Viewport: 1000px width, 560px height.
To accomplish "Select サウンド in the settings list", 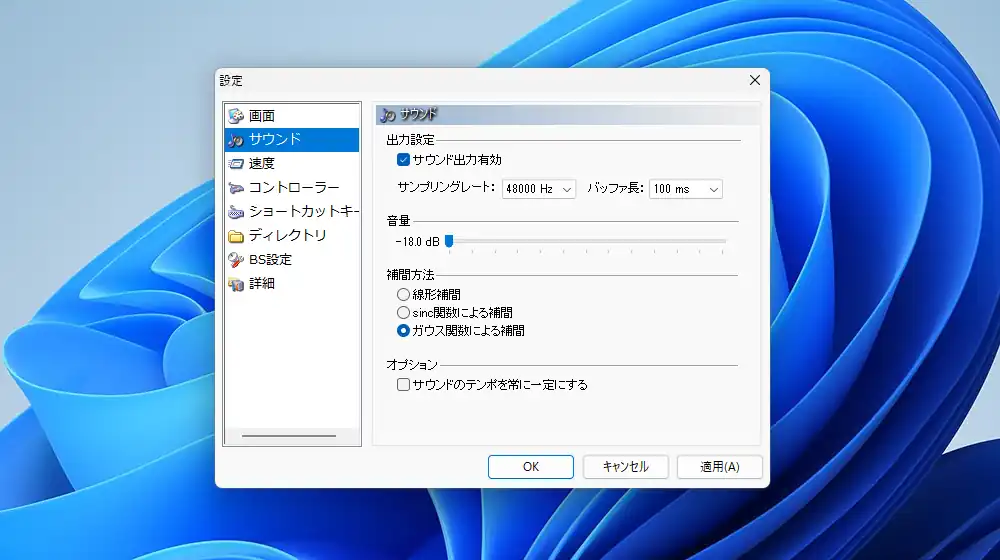I will (292, 140).
